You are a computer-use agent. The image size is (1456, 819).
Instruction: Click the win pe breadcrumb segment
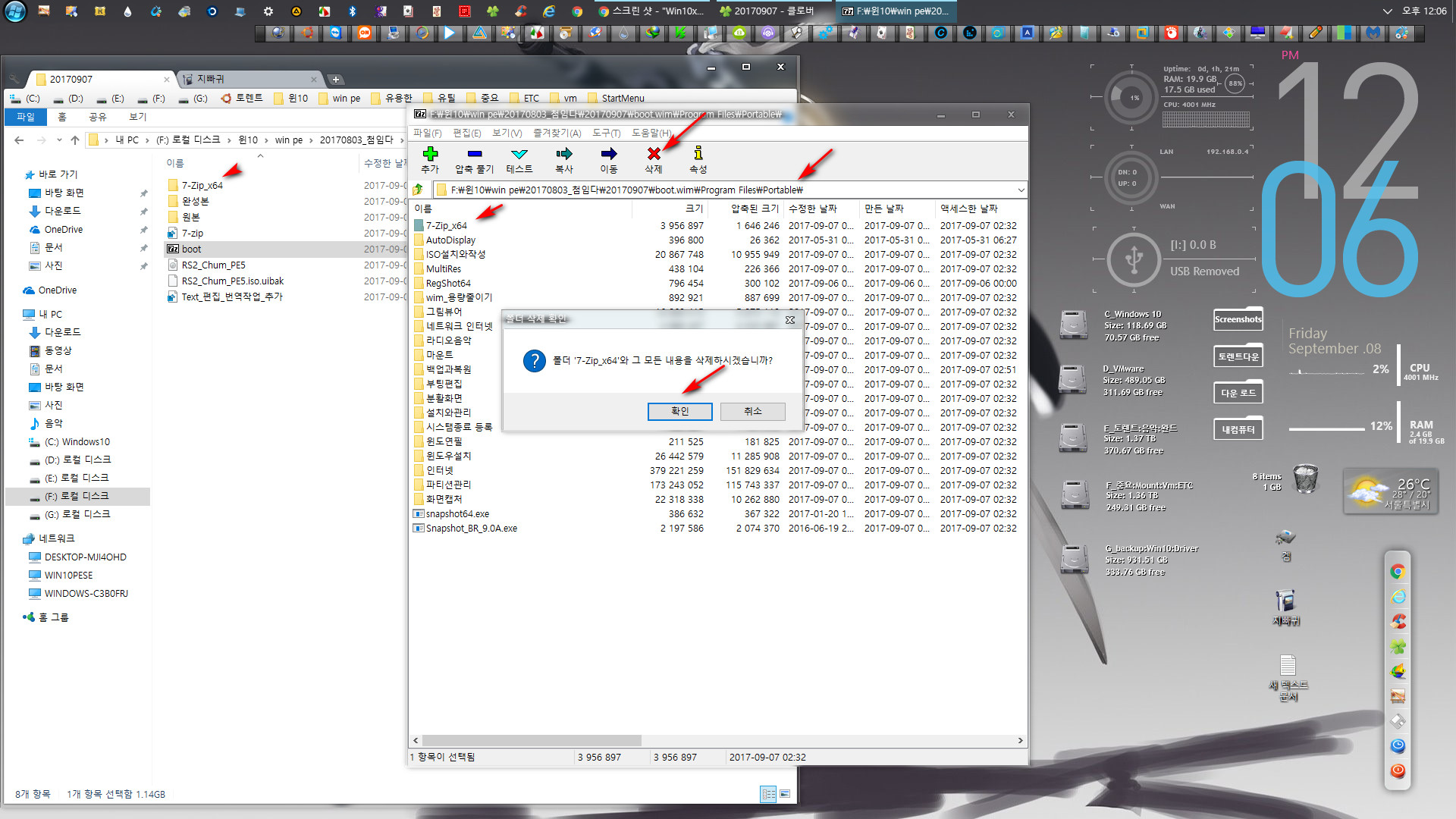[288, 140]
